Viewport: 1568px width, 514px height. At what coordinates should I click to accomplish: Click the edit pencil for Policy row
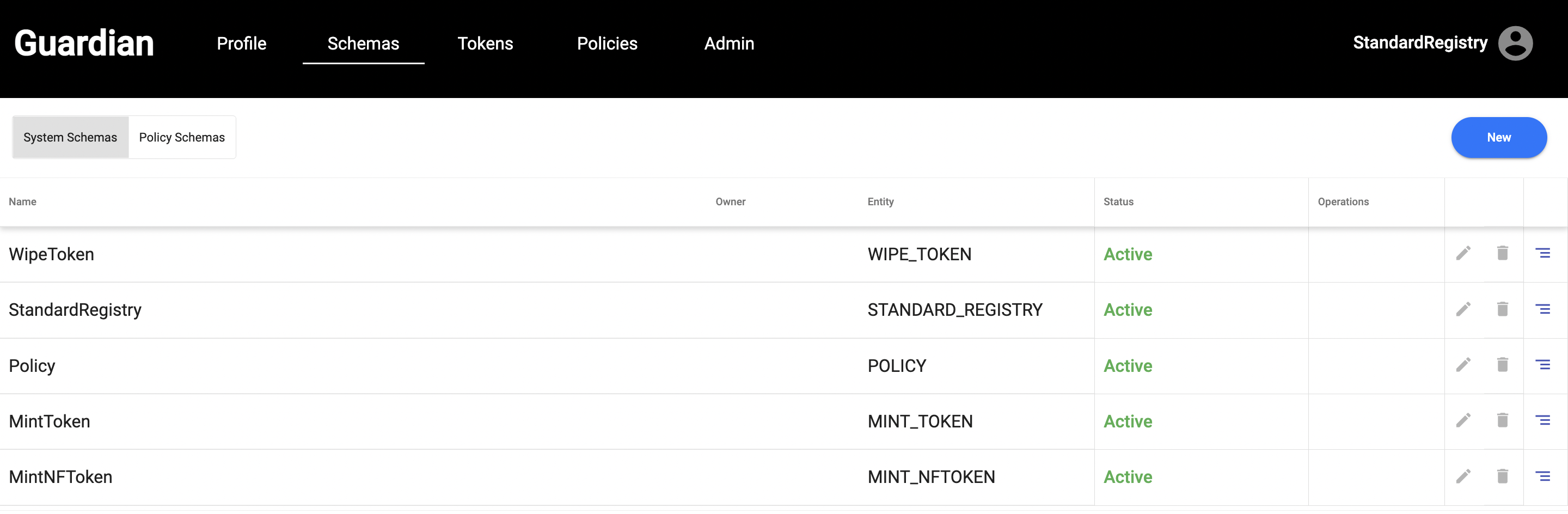pyautogui.click(x=1463, y=365)
